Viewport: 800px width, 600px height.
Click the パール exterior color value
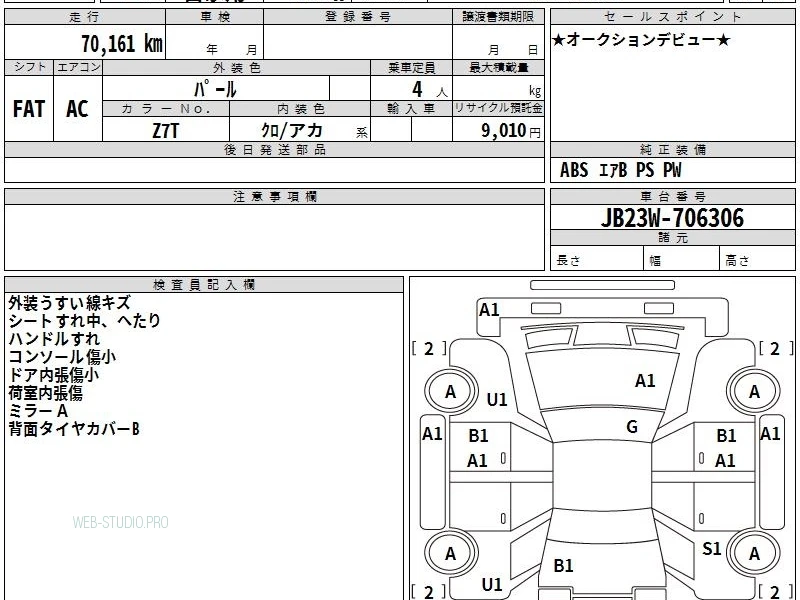[x=215, y=89]
